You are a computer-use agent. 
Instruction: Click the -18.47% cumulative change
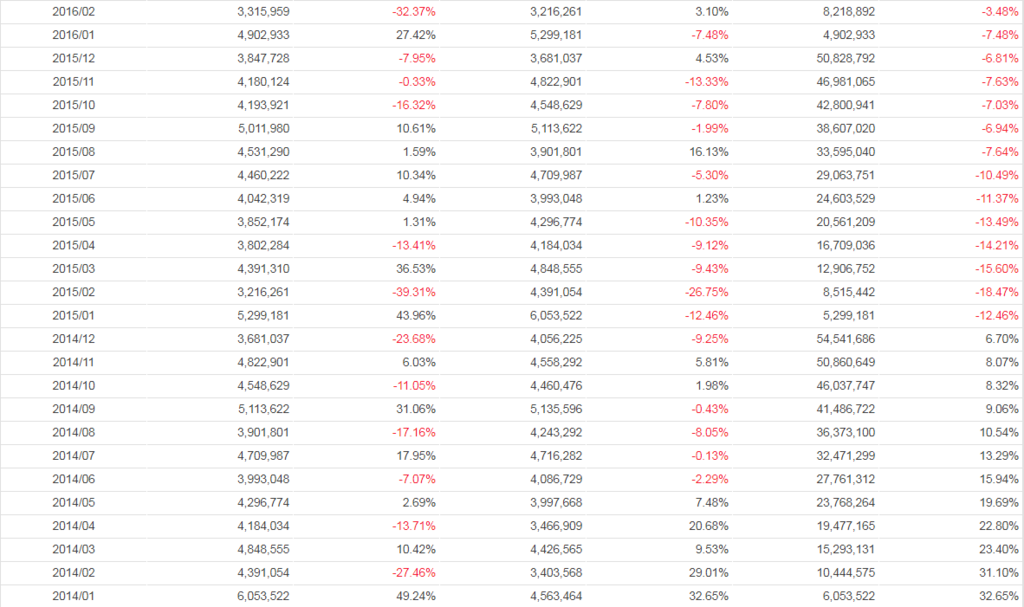tap(998, 292)
